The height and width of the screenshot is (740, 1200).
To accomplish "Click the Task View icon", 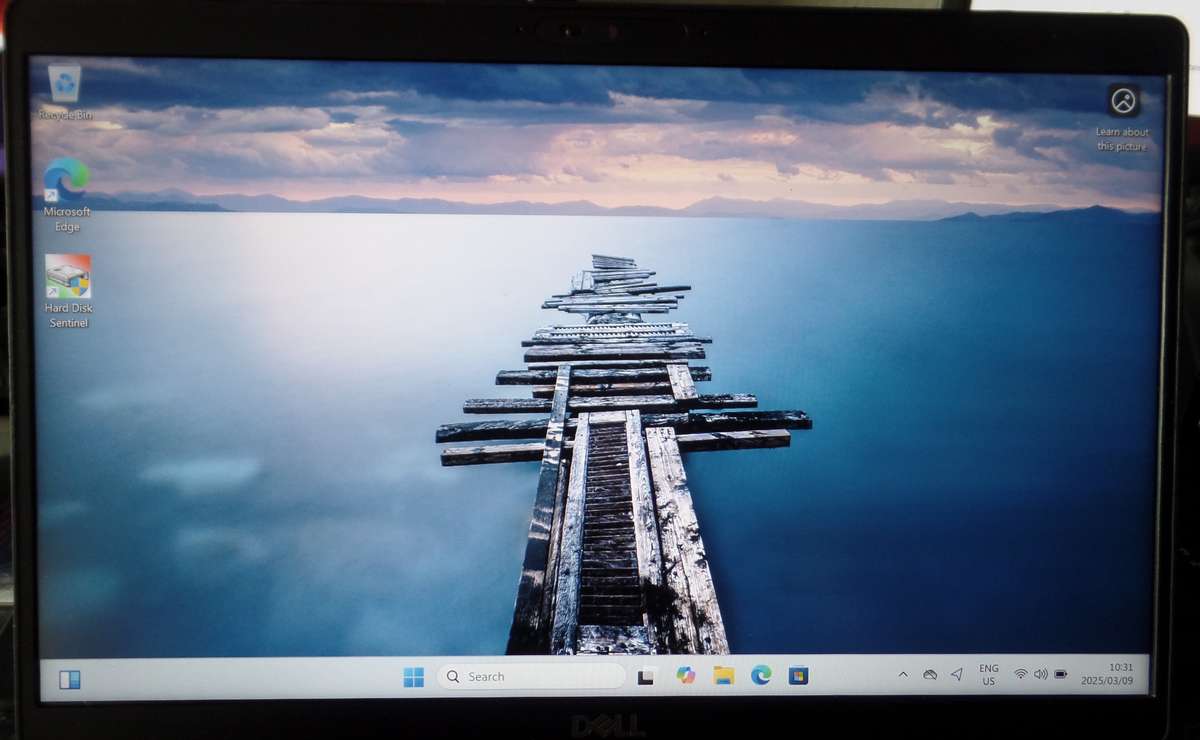I will [x=645, y=676].
